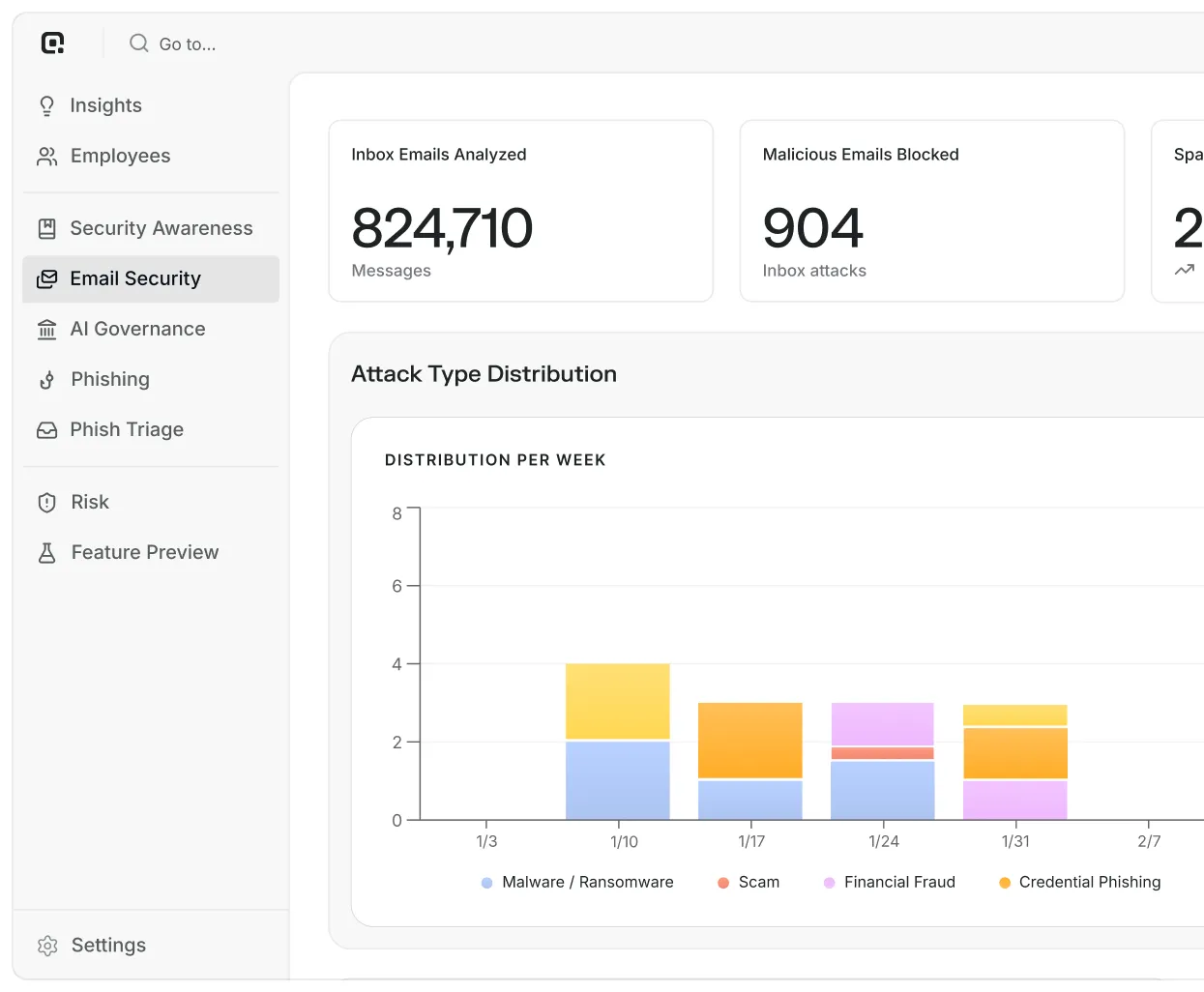Click the Phishing hook icon
1204x992 pixels.
coord(46,379)
